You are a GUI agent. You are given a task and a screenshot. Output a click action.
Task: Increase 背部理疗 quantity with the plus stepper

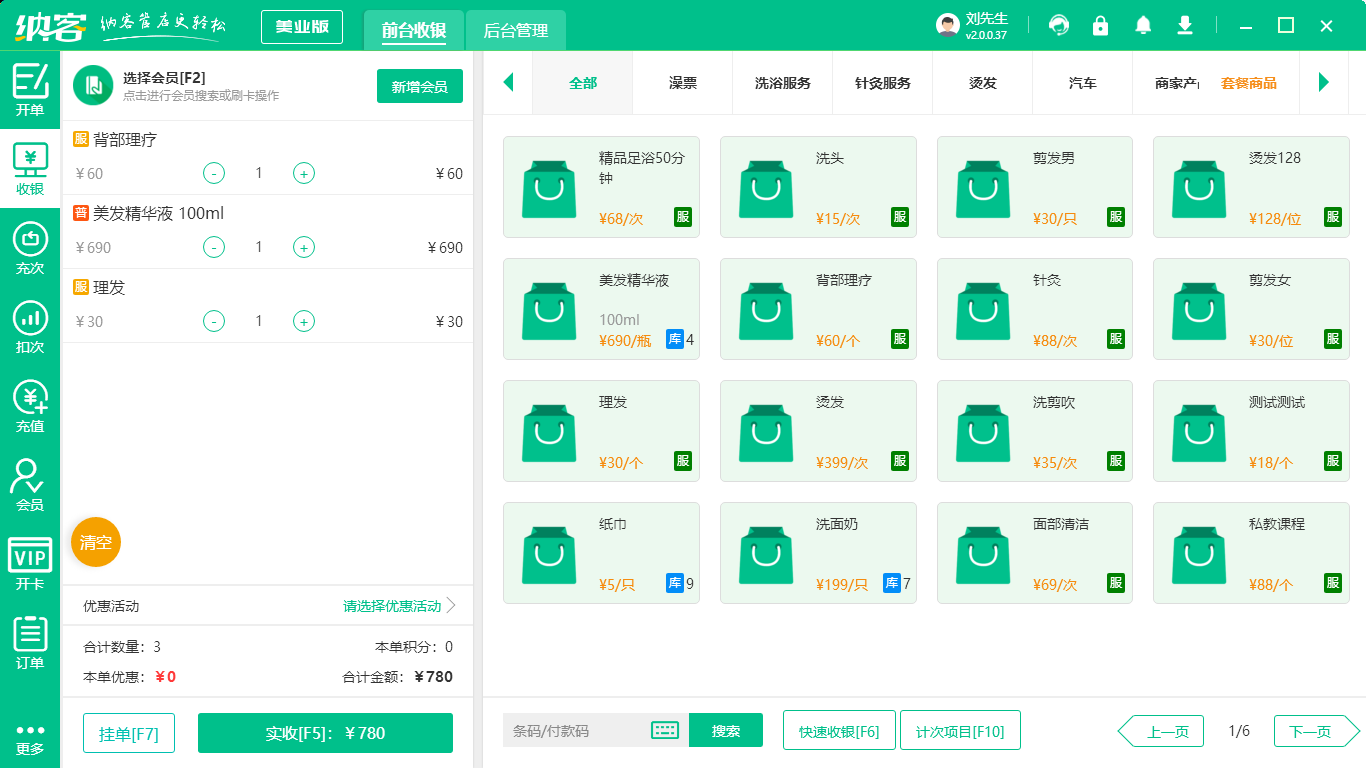click(x=303, y=173)
